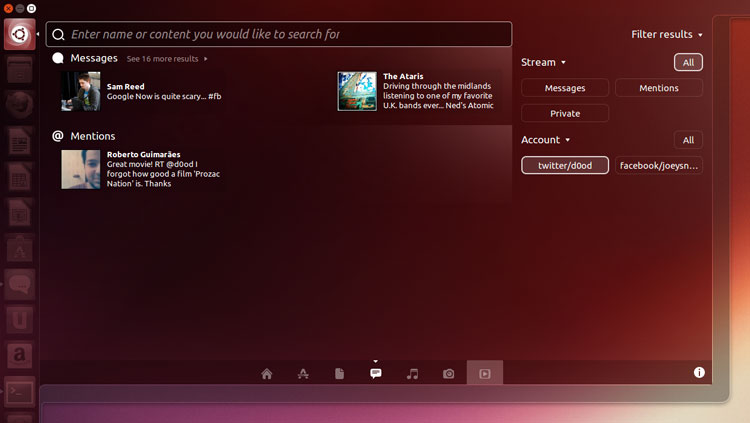This screenshot has height=423, width=750.
Task: Open the Music lens
Action: [412, 374]
